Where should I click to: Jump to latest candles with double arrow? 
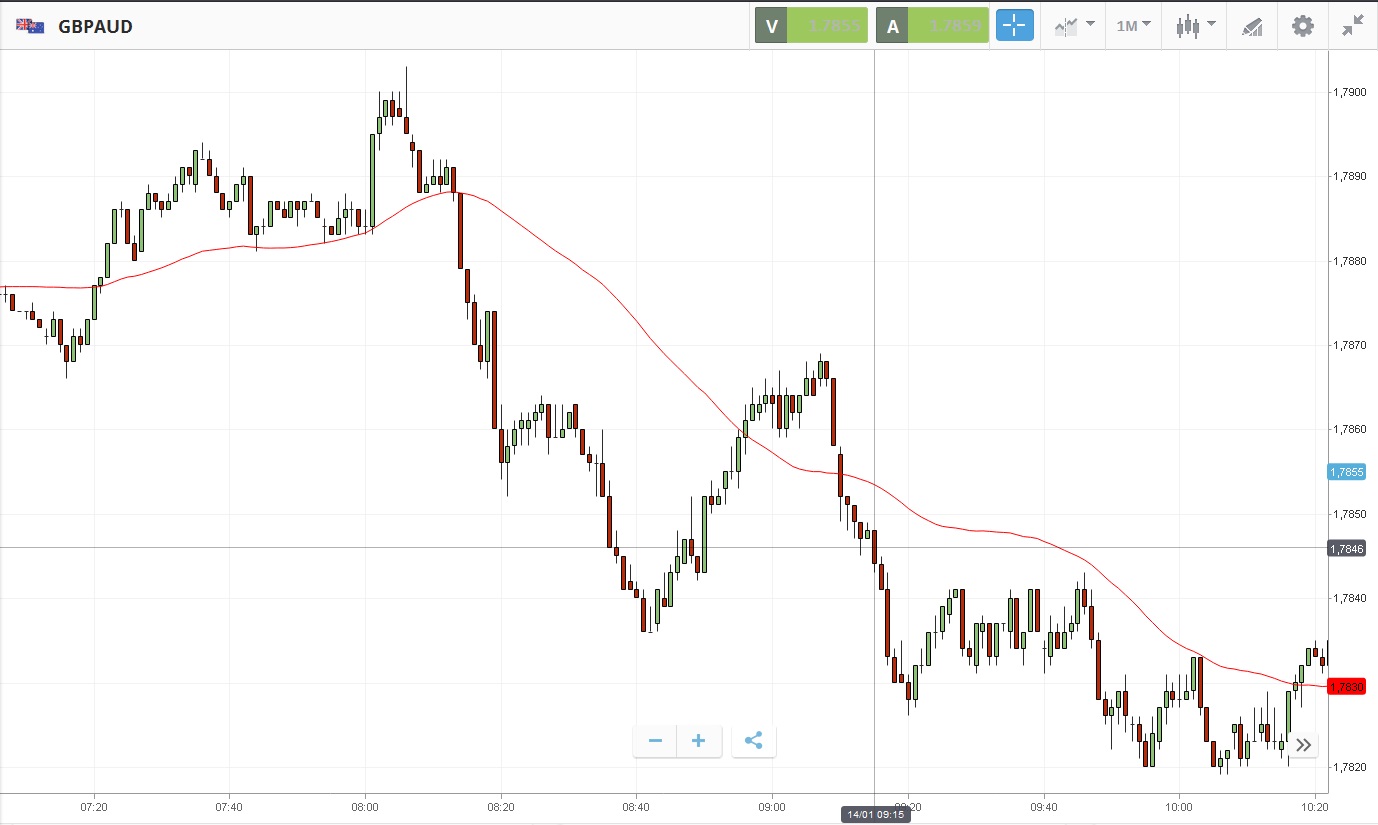(x=1303, y=745)
